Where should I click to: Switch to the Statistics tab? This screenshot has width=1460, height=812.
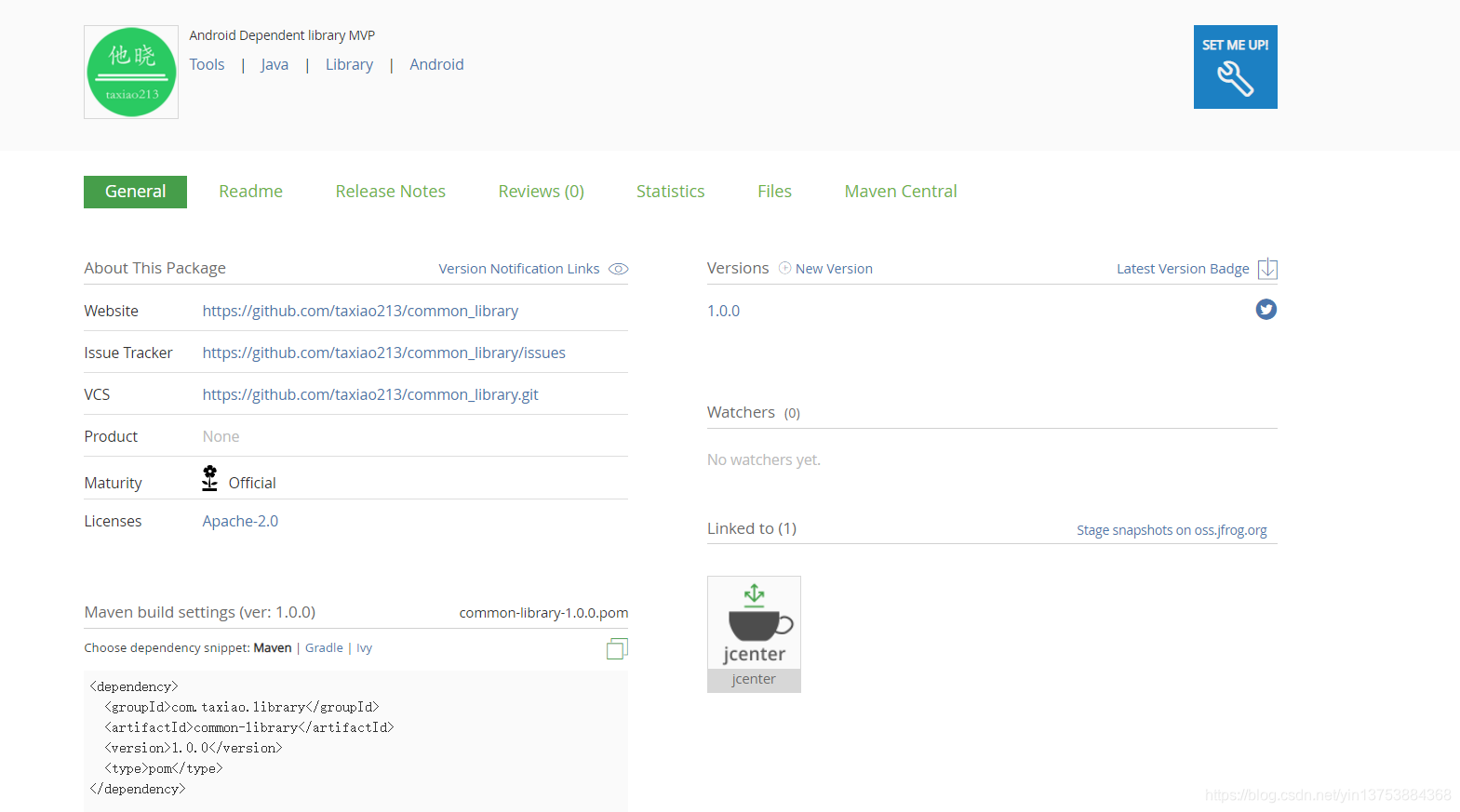click(670, 192)
